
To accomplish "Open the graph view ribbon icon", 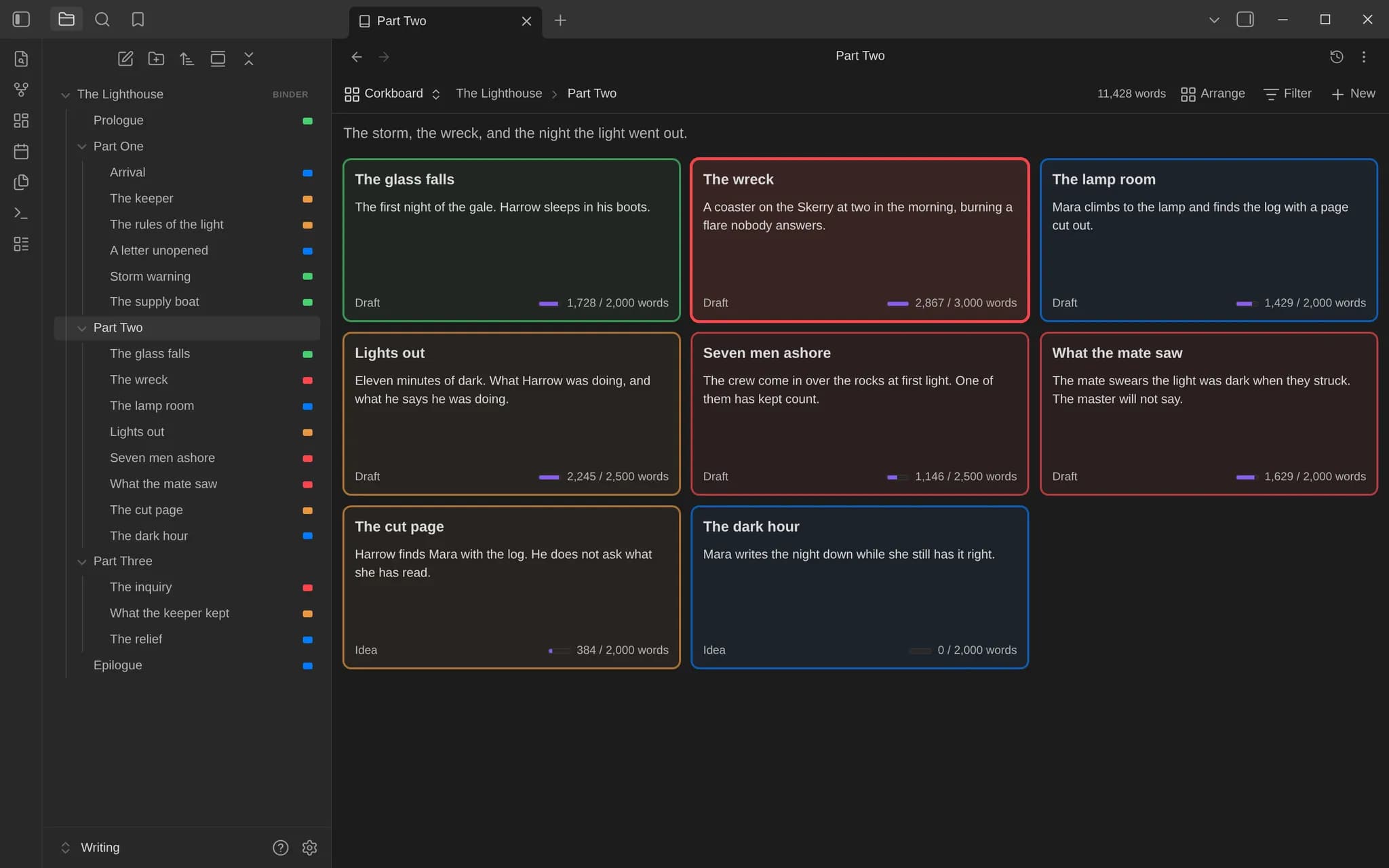I will [21, 90].
